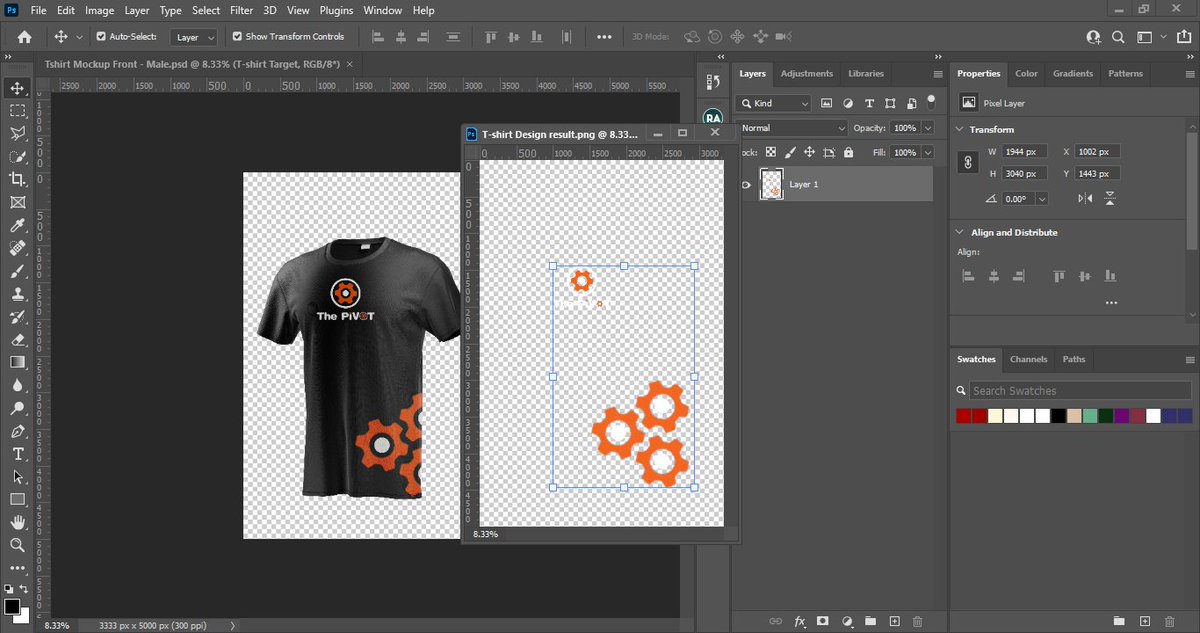
Task: Select the Eyedropper tool
Action: (x=17, y=225)
